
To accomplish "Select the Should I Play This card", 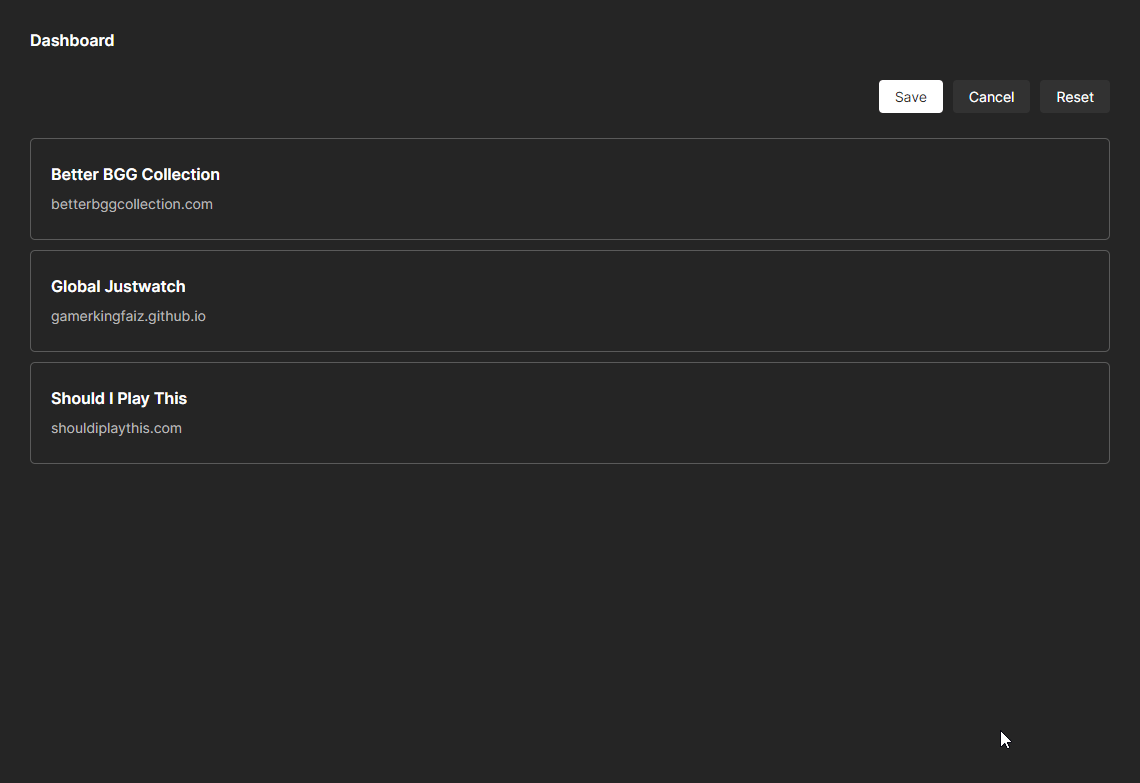I will (570, 413).
